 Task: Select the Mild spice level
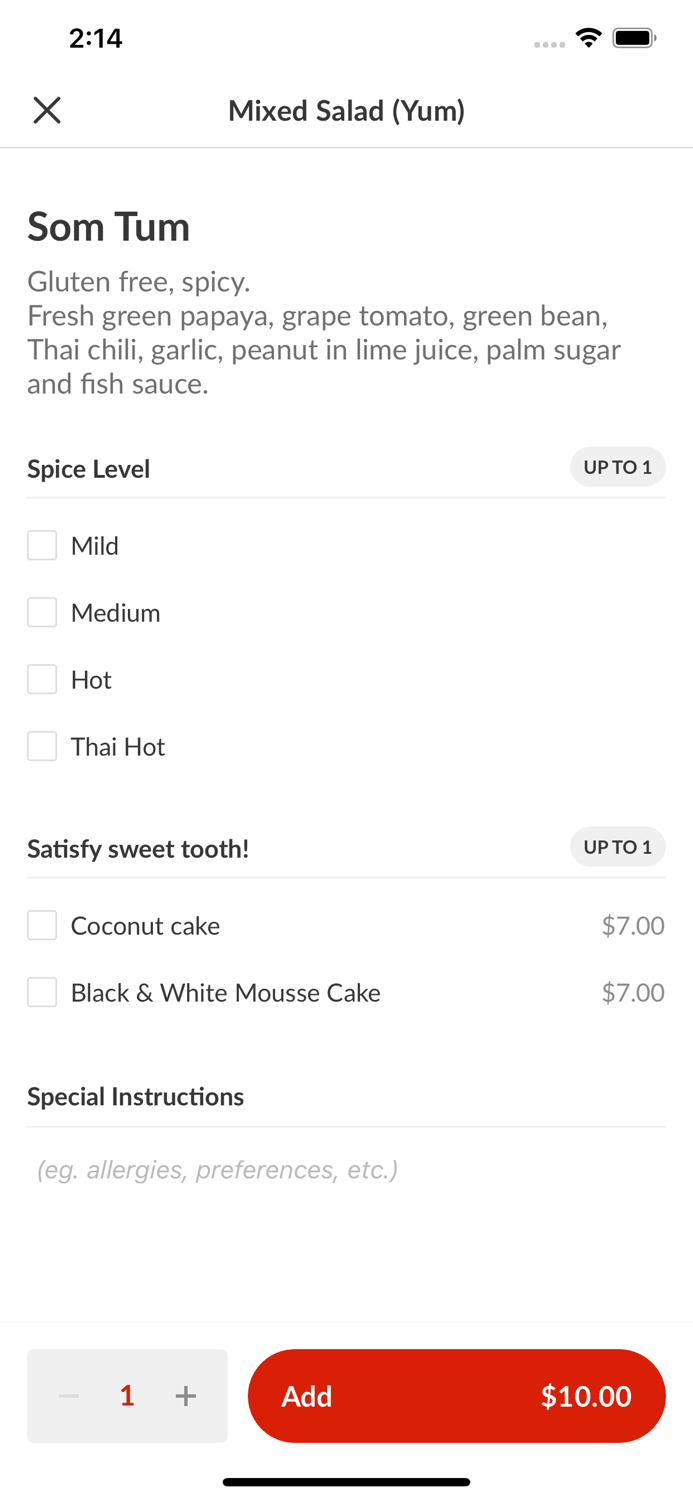pyautogui.click(x=41, y=545)
